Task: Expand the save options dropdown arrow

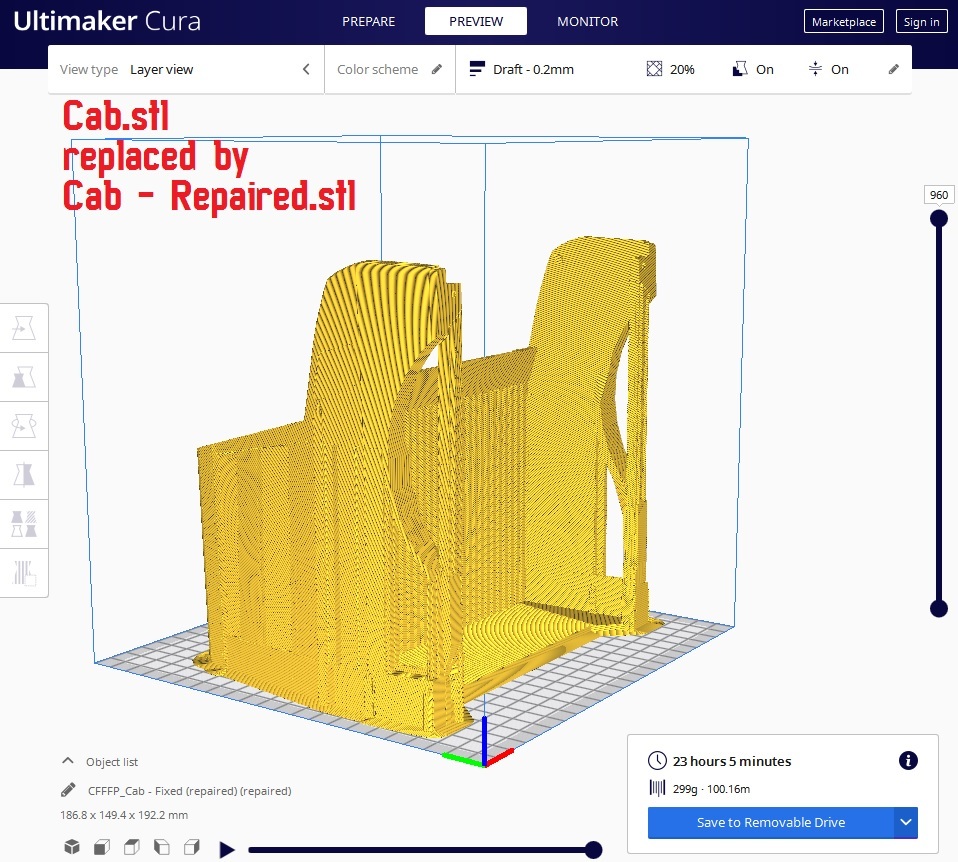Action: point(905,822)
